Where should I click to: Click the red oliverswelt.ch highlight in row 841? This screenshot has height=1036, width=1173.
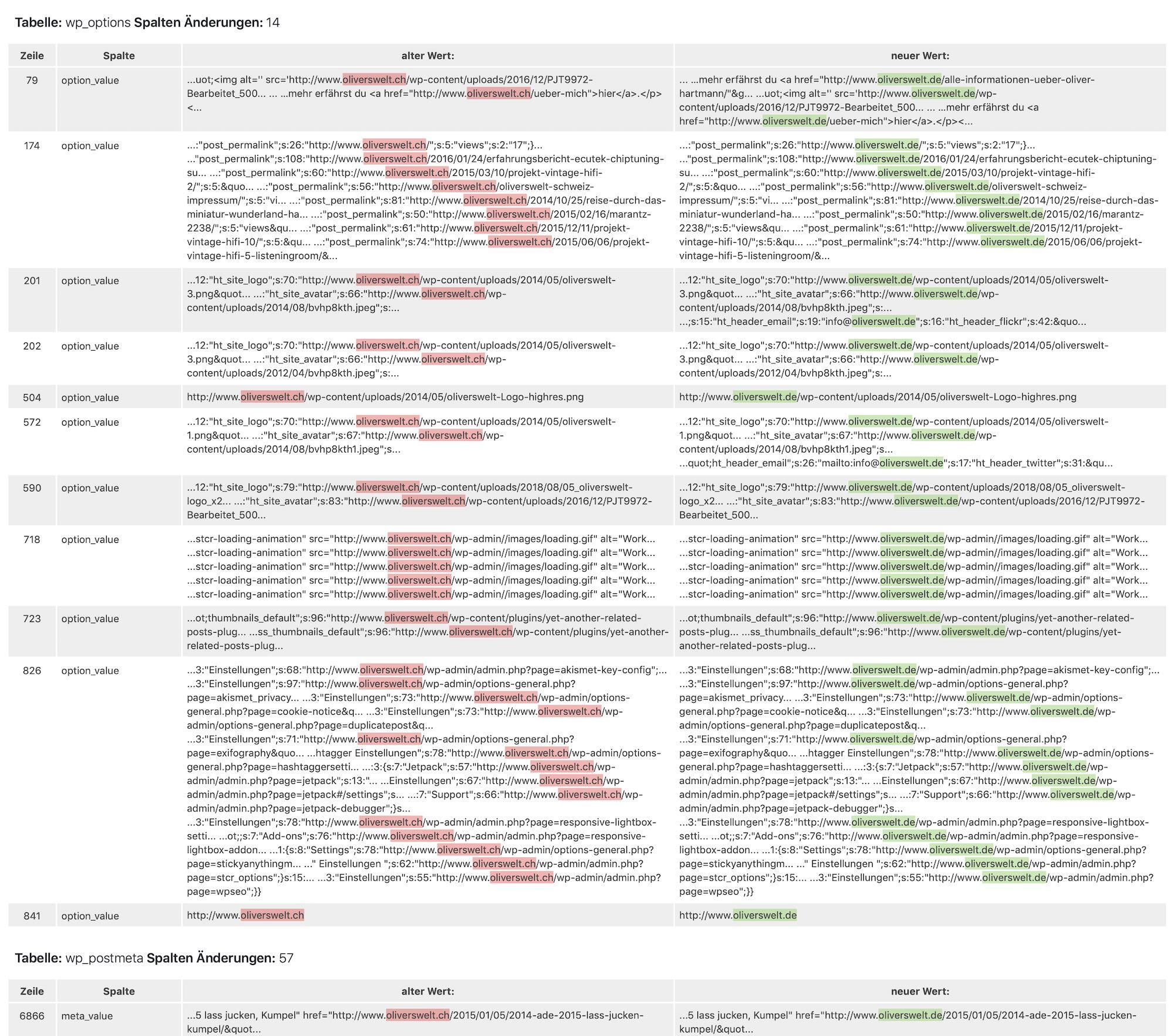coord(272,915)
